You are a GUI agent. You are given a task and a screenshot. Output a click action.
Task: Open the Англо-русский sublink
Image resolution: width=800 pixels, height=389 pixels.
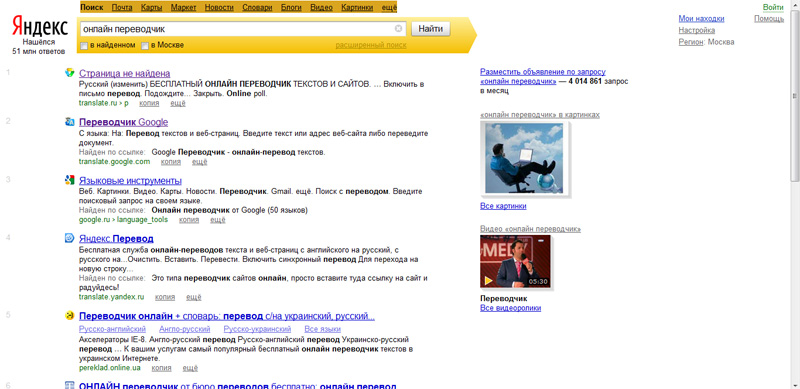point(185,329)
